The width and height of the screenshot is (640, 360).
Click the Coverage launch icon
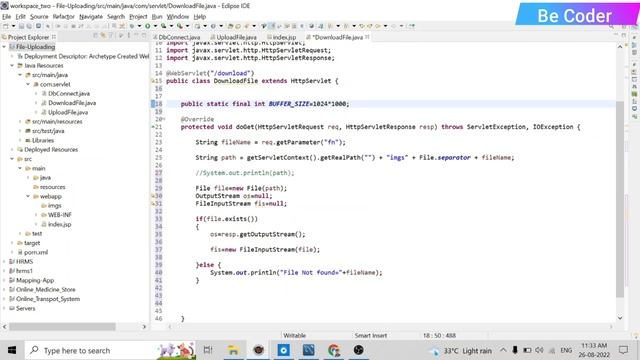tap(164, 26)
